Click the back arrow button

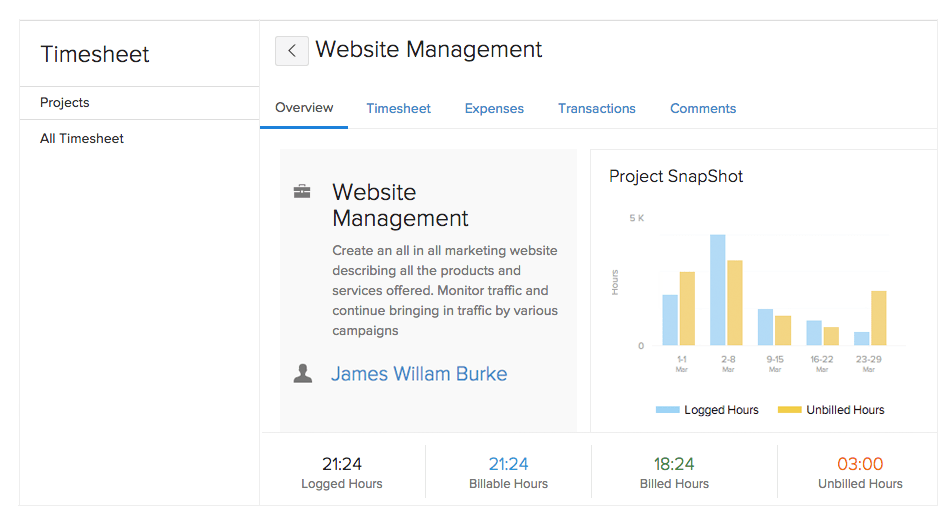pos(291,51)
